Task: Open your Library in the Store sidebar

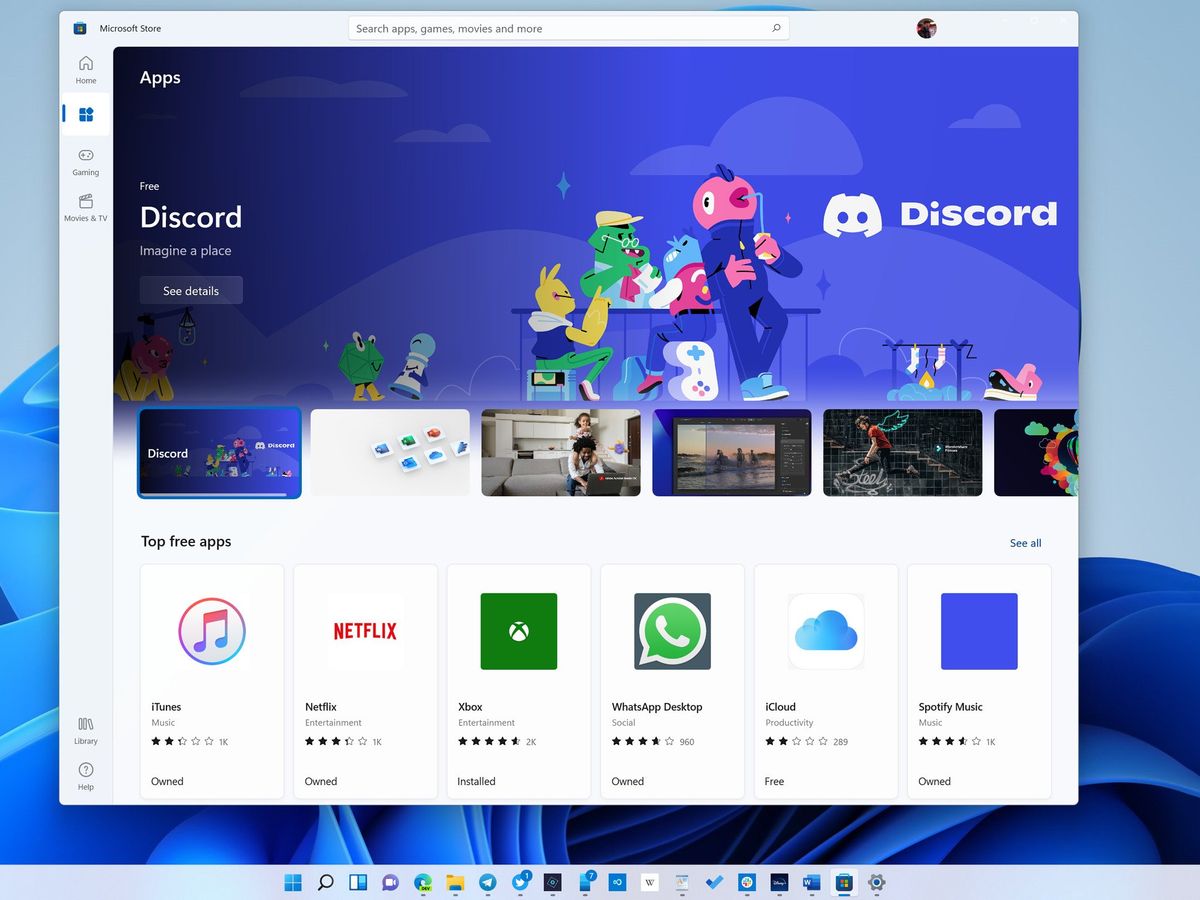Action: (85, 730)
